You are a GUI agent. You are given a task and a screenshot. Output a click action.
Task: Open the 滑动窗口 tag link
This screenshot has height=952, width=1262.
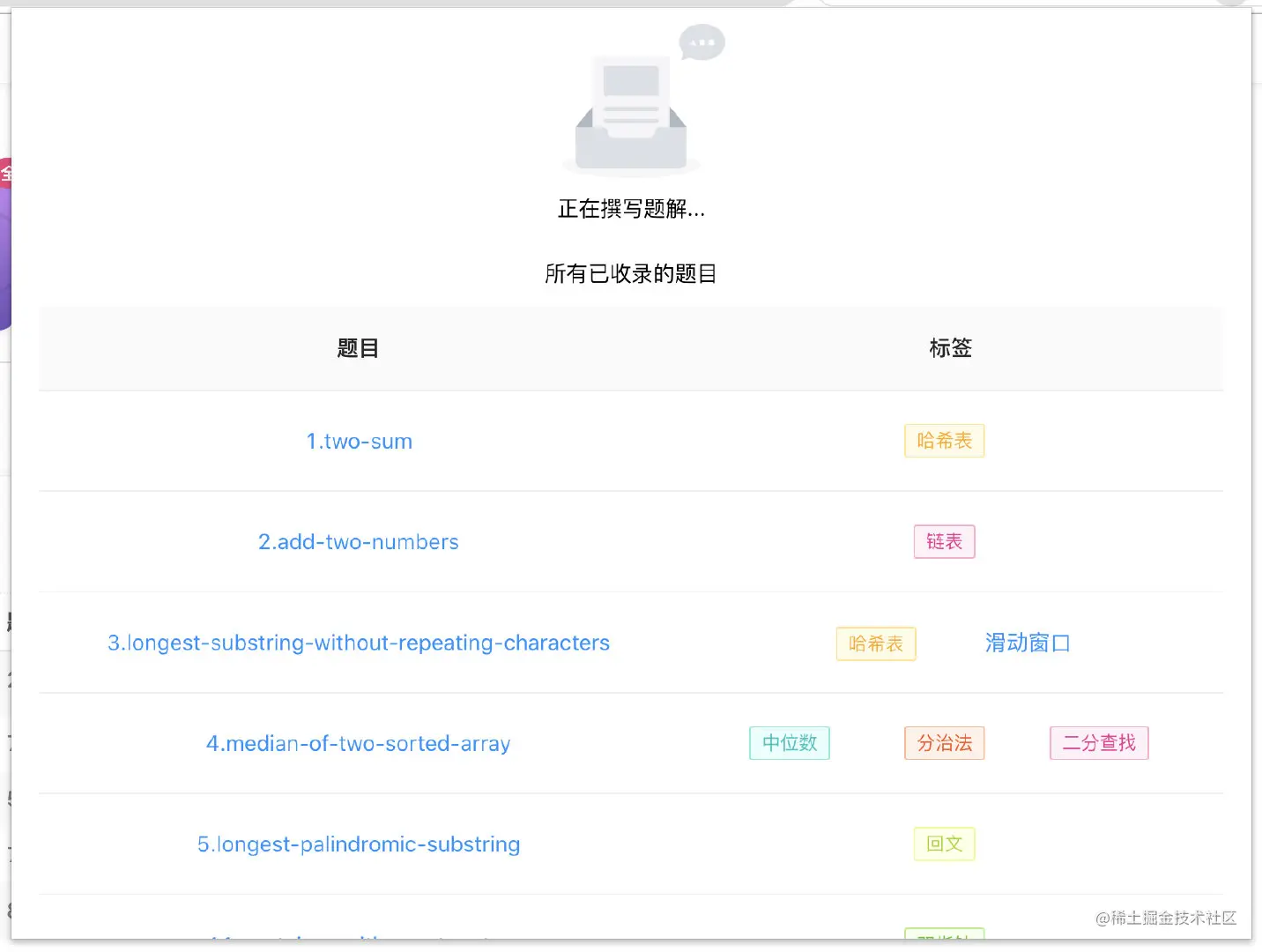click(x=1028, y=643)
